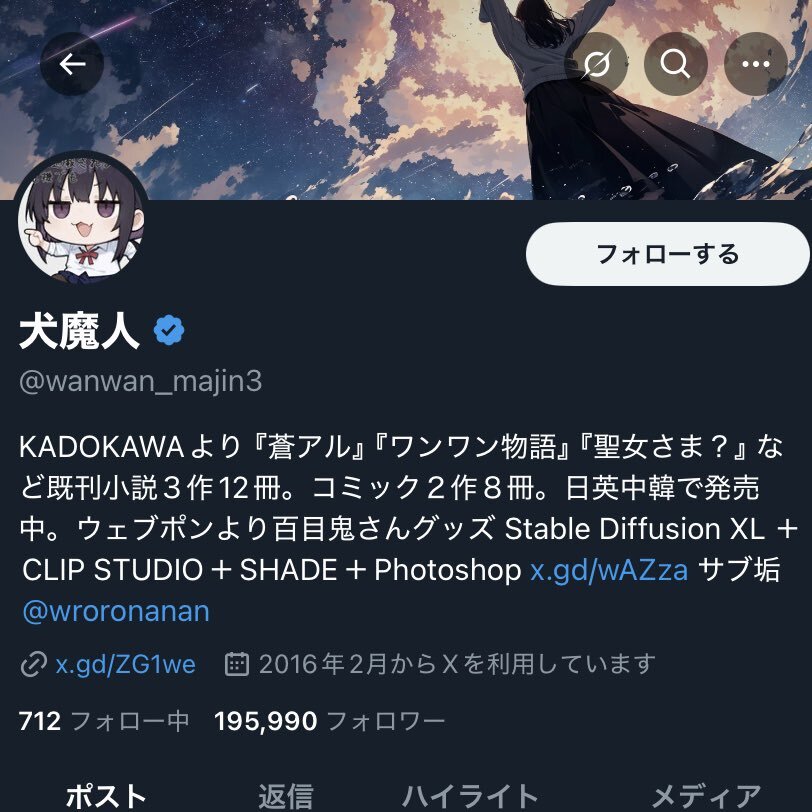This screenshot has height=812, width=812.
Task: Tap the Grok slash icon in header
Action: [x=596, y=64]
